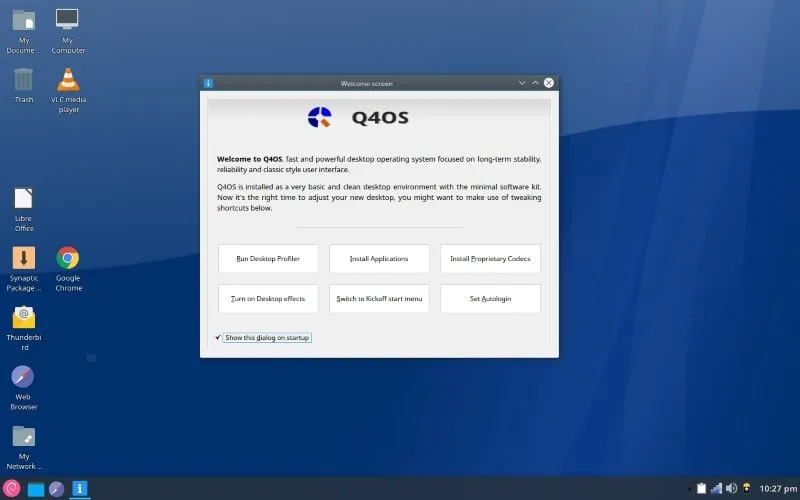Viewport: 800px width, 500px height.
Task: Open the Web Browser desktop shortcut
Action: [23, 378]
